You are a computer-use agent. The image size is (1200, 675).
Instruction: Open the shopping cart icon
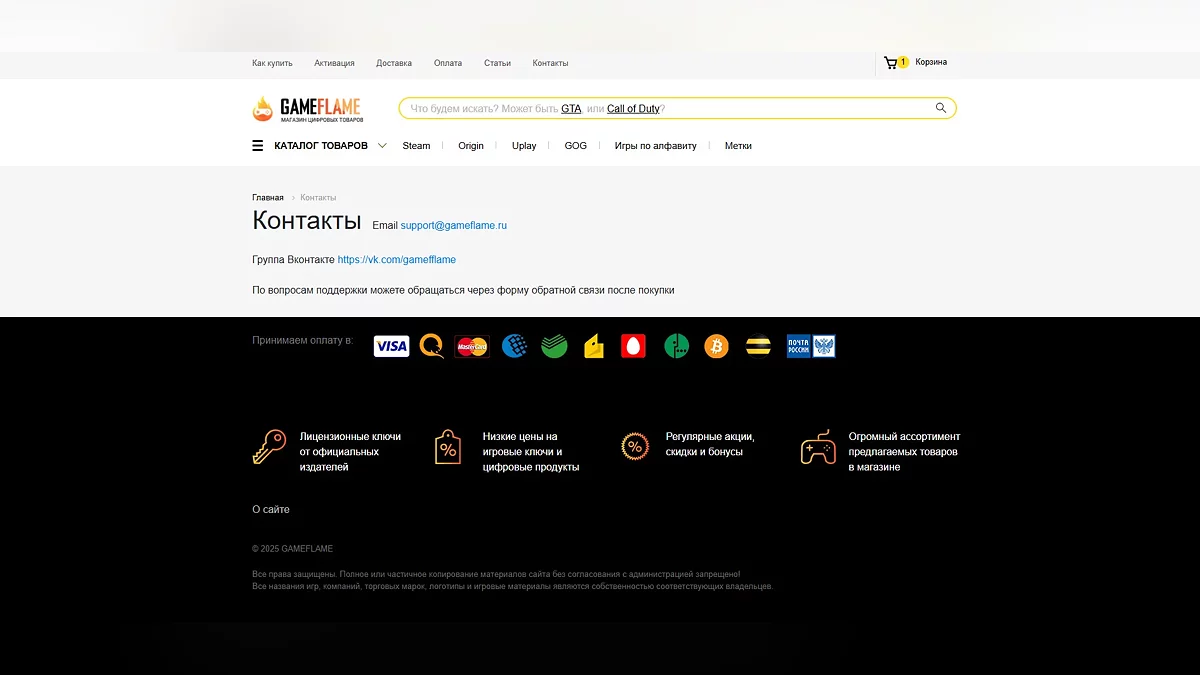click(x=890, y=63)
